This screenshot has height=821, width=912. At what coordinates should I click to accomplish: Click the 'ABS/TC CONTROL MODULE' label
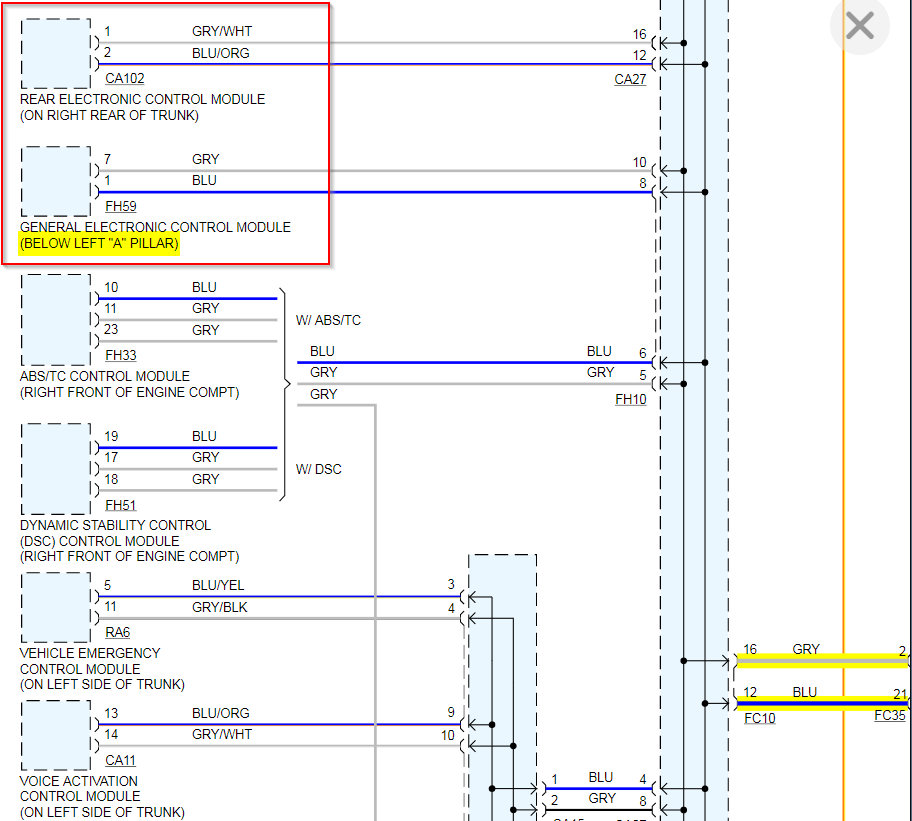pos(105,376)
